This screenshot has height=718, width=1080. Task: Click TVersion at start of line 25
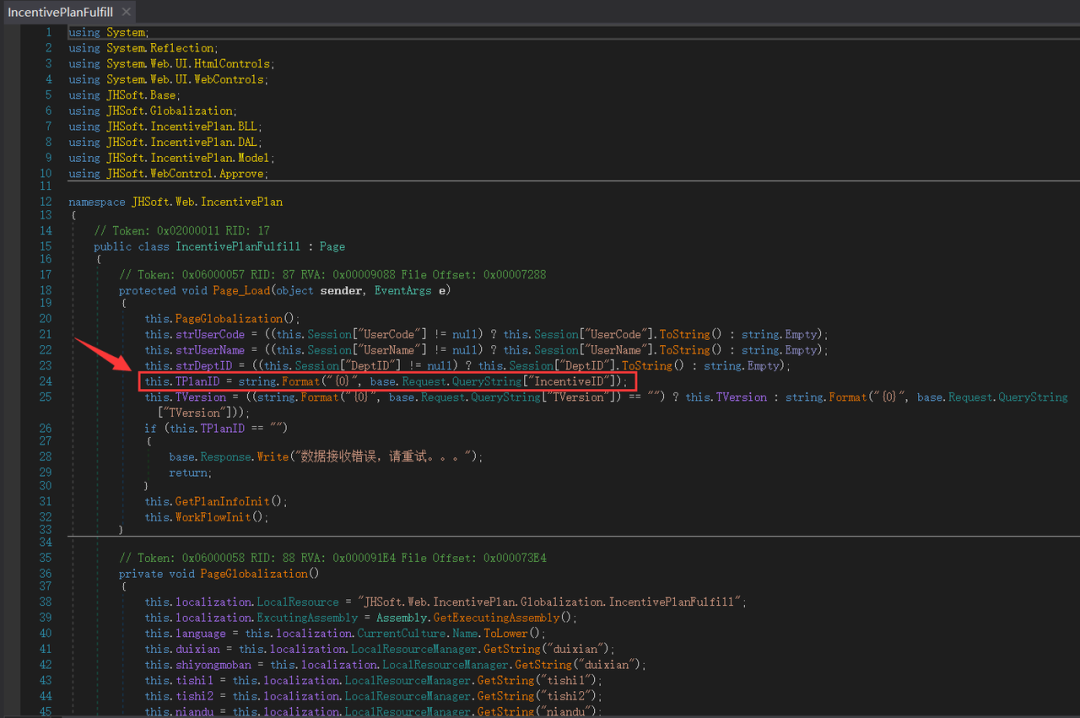click(200, 398)
